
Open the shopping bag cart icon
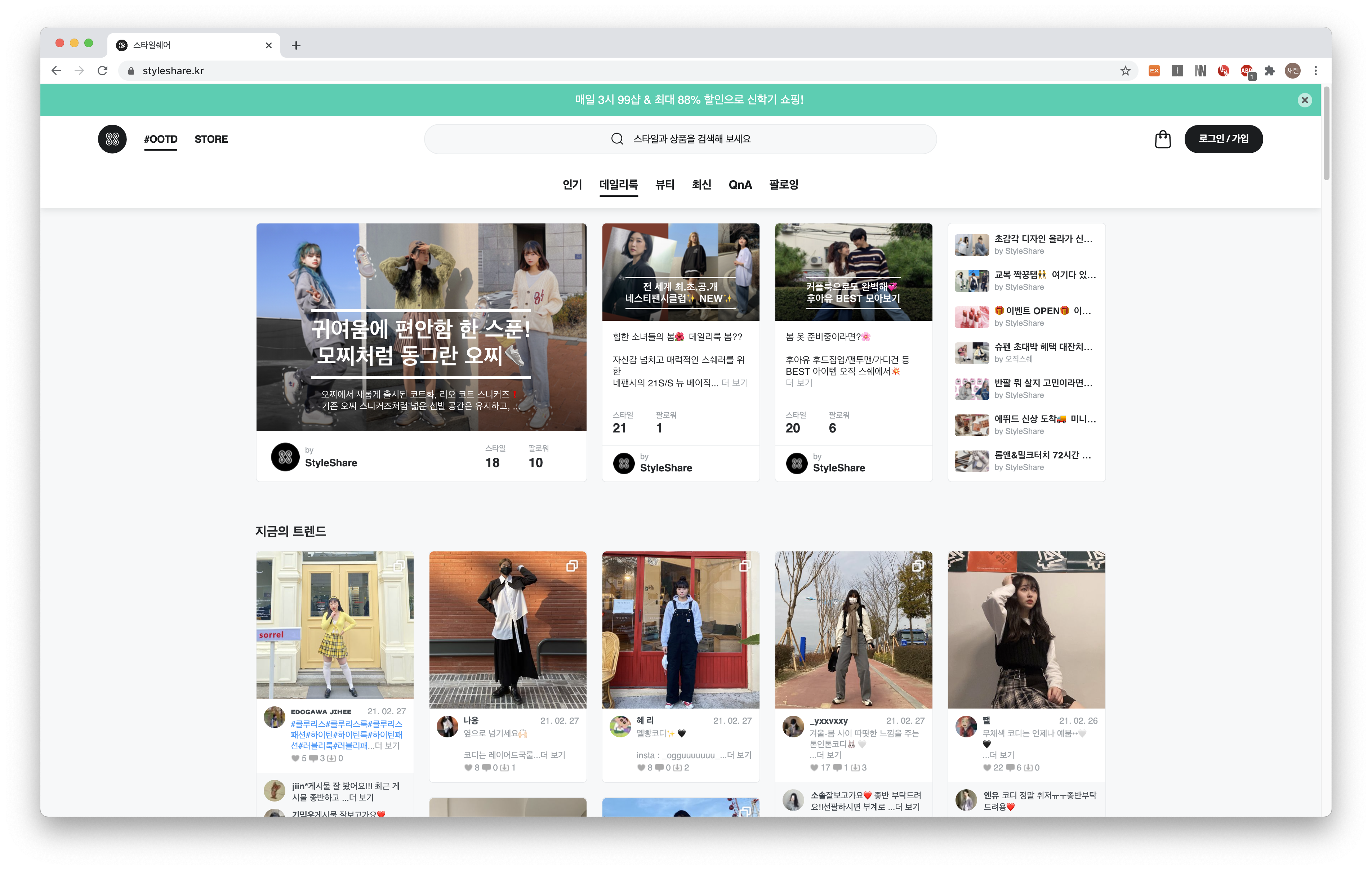(x=1162, y=139)
